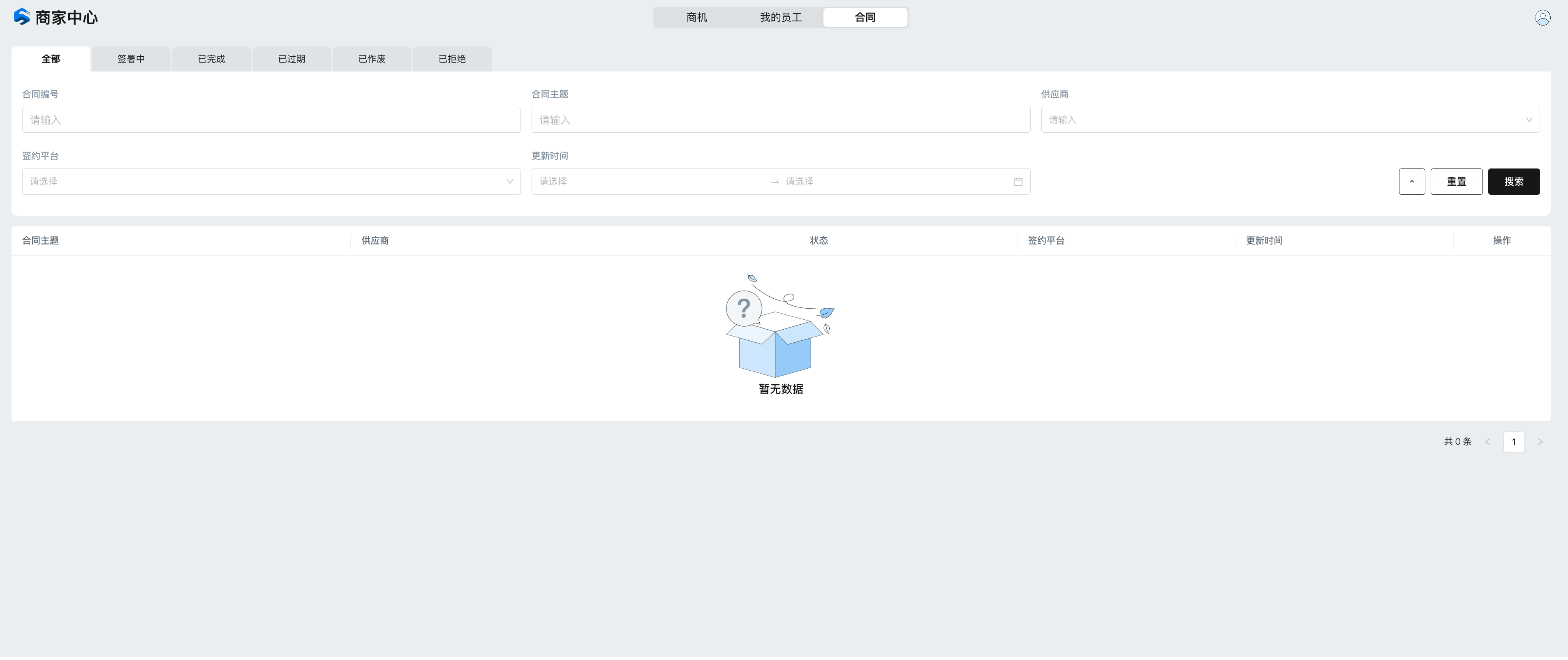Screen dimensions: 1568x660
Task: Go to the previous page arrow
Action: [1488, 442]
